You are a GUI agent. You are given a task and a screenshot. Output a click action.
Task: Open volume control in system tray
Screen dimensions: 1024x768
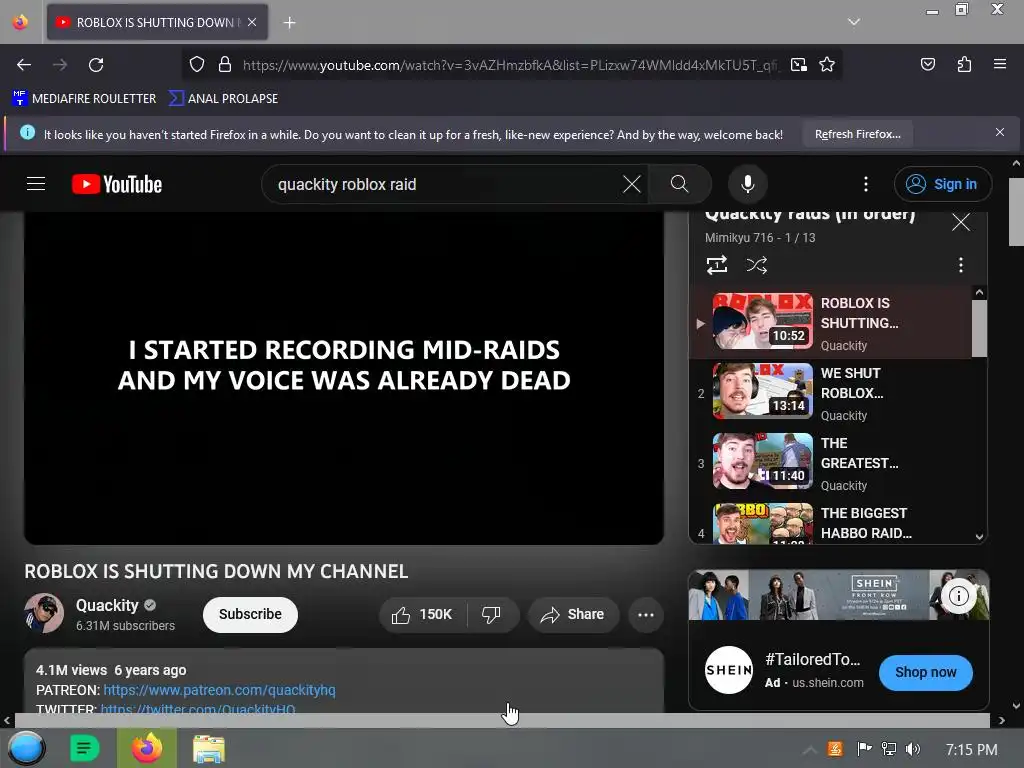click(913, 749)
